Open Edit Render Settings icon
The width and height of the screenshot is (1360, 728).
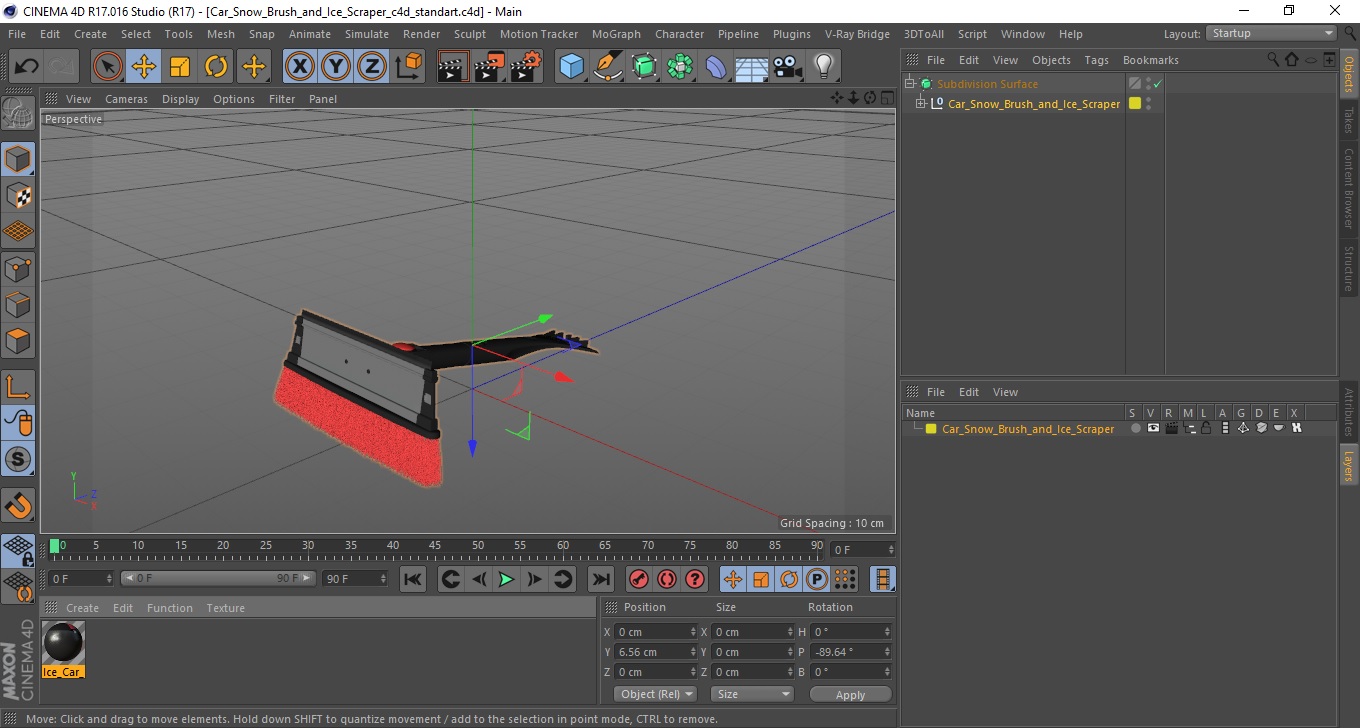click(x=526, y=67)
